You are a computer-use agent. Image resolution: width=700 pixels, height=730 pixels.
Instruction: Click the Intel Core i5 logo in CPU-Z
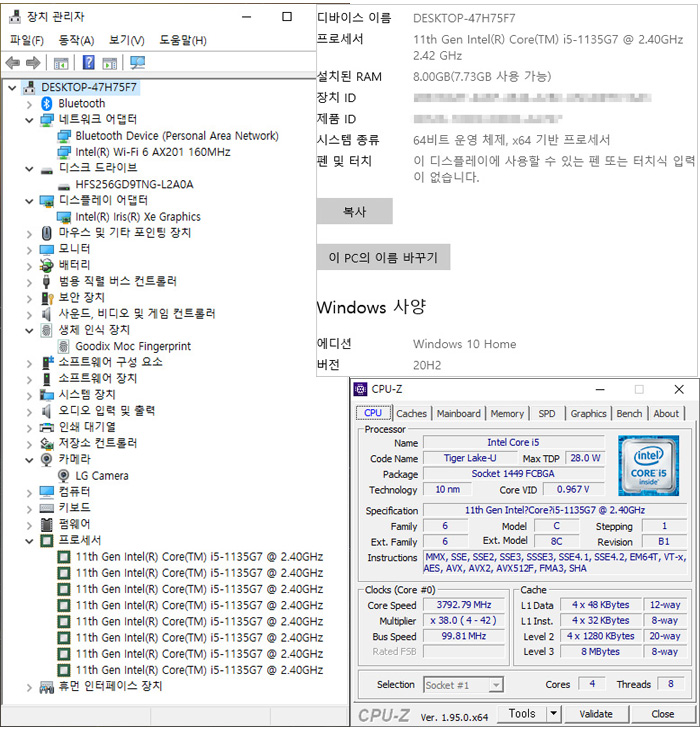[x=648, y=466]
